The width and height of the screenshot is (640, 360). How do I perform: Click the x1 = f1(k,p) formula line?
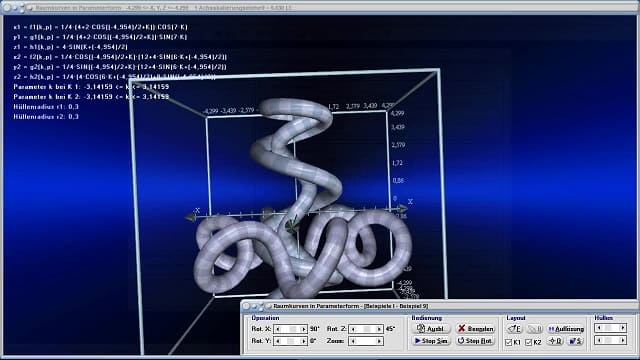pos(100,27)
